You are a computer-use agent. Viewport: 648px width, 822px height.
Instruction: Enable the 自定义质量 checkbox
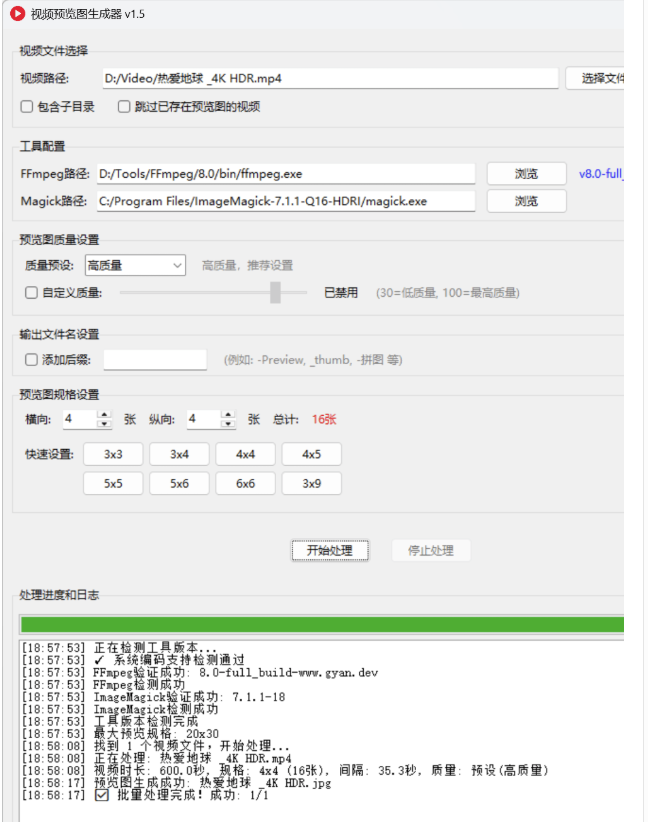31,293
